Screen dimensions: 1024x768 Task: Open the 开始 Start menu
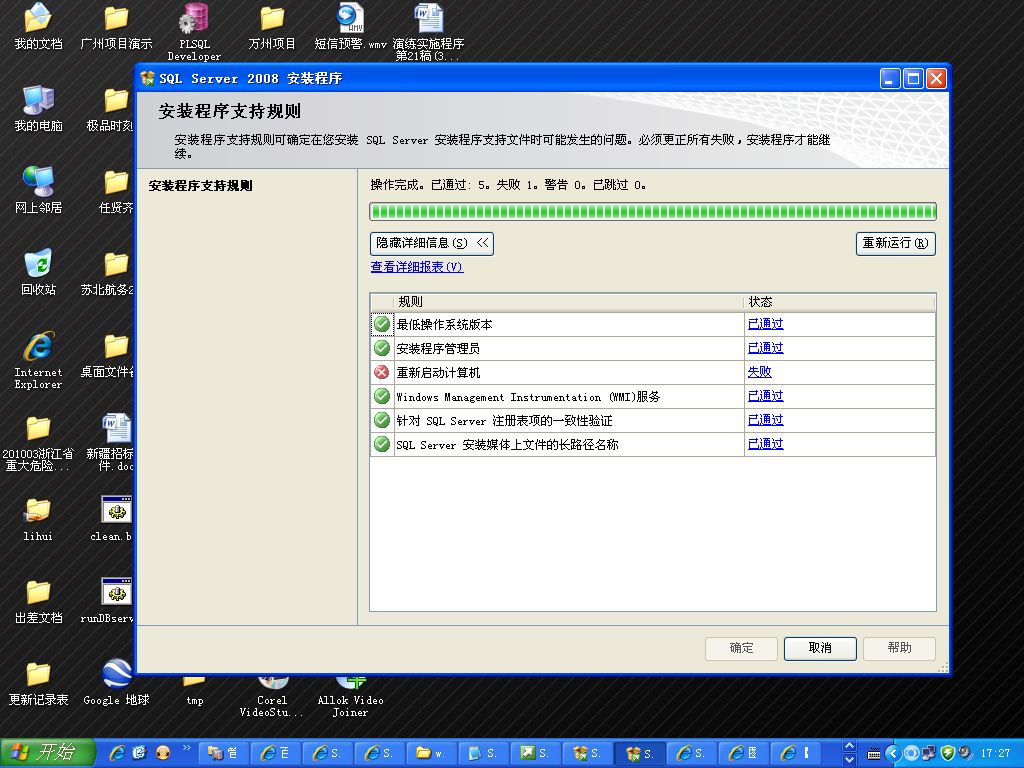[48, 753]
